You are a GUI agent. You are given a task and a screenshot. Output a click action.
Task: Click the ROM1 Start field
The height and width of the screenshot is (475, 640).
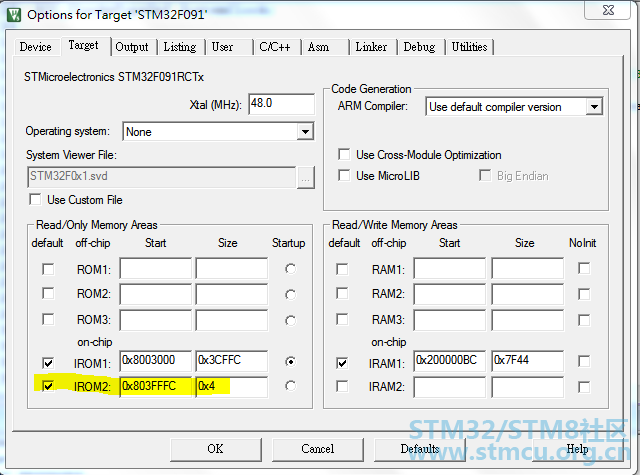click(156, 268)
